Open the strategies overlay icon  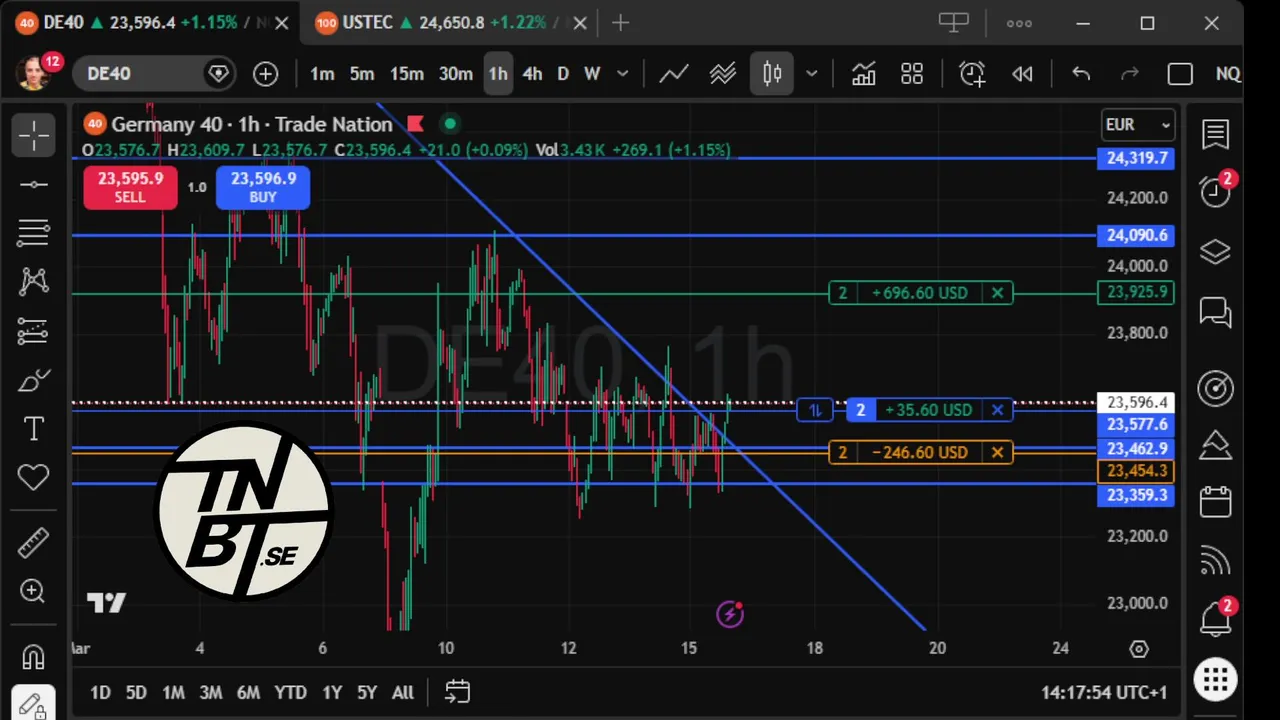click(723, 73)
